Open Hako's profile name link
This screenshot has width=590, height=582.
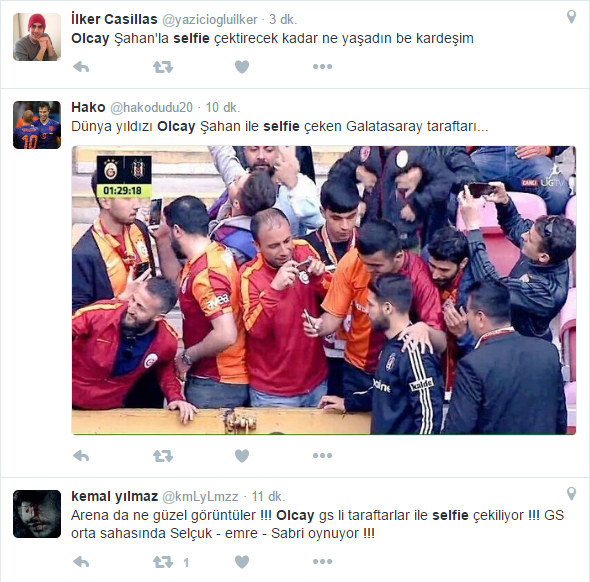88,107
